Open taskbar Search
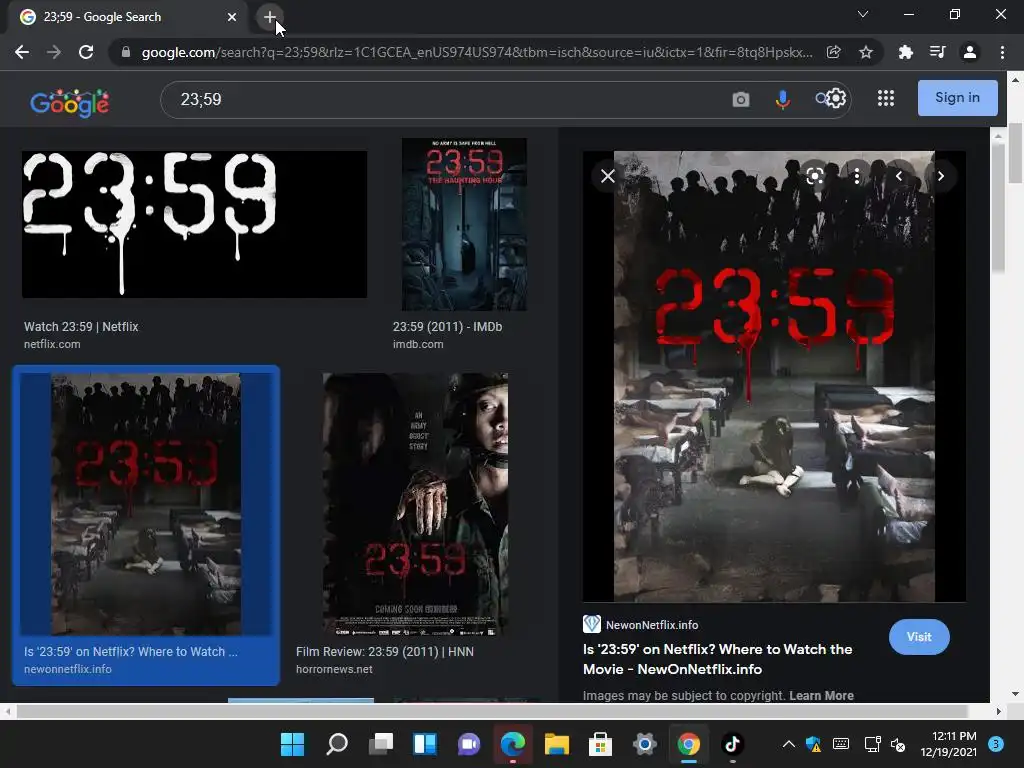 (337, 744)
